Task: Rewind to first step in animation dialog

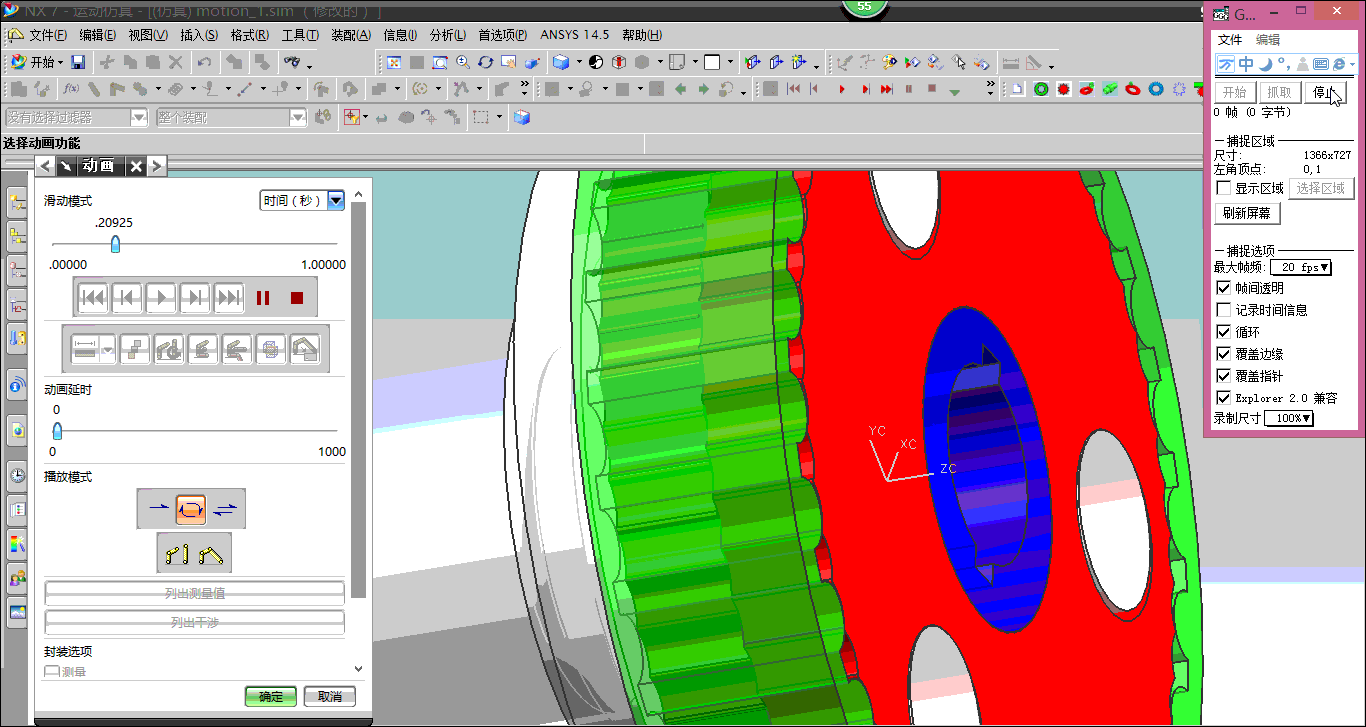Action: click(x=93, y=297)
